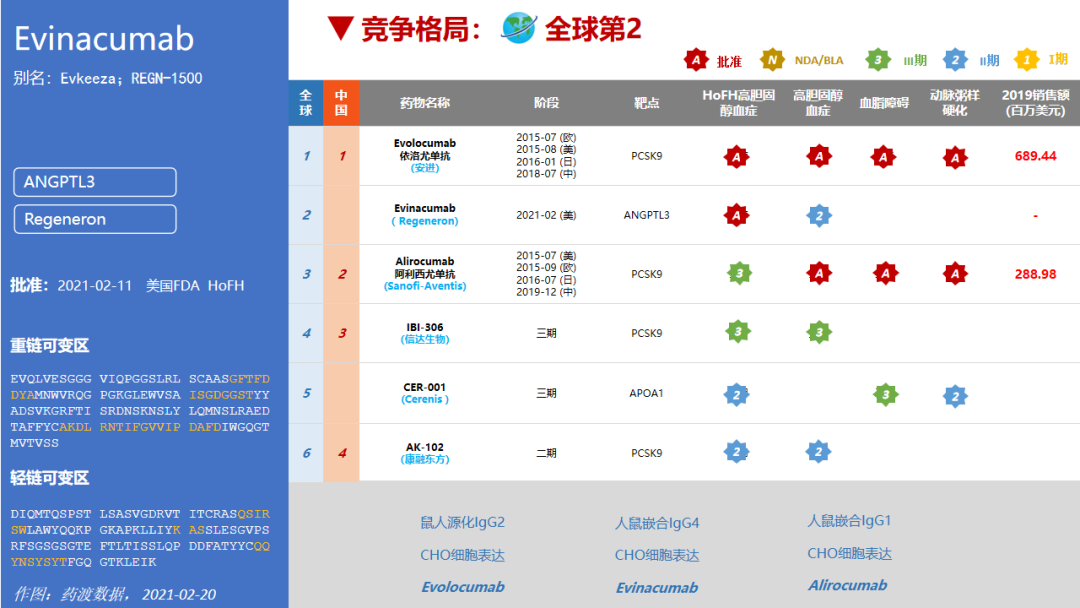
Task: Click the HoFH高胆固醇血症 column header
Action: [738, 103]
